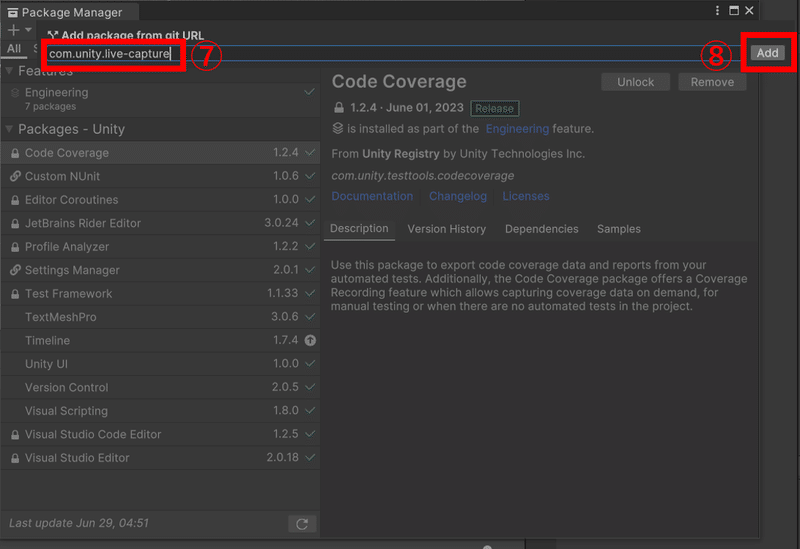This screenshot has height=549, width=800.
Task: Open the Engineering feature link
Action: pyautogui.click(x=517, y=129)
